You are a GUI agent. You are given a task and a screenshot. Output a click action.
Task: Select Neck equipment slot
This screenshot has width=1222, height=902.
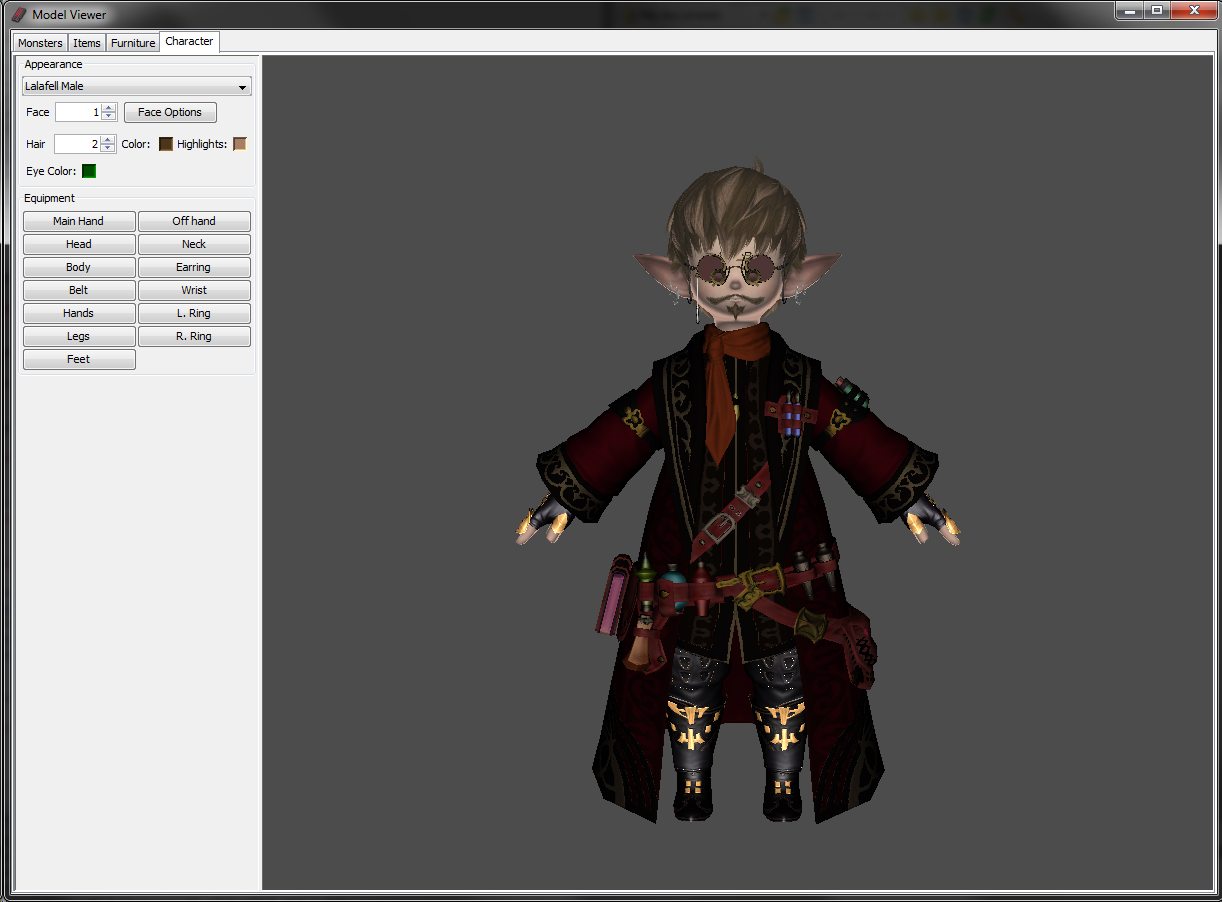tap(194, 244)
